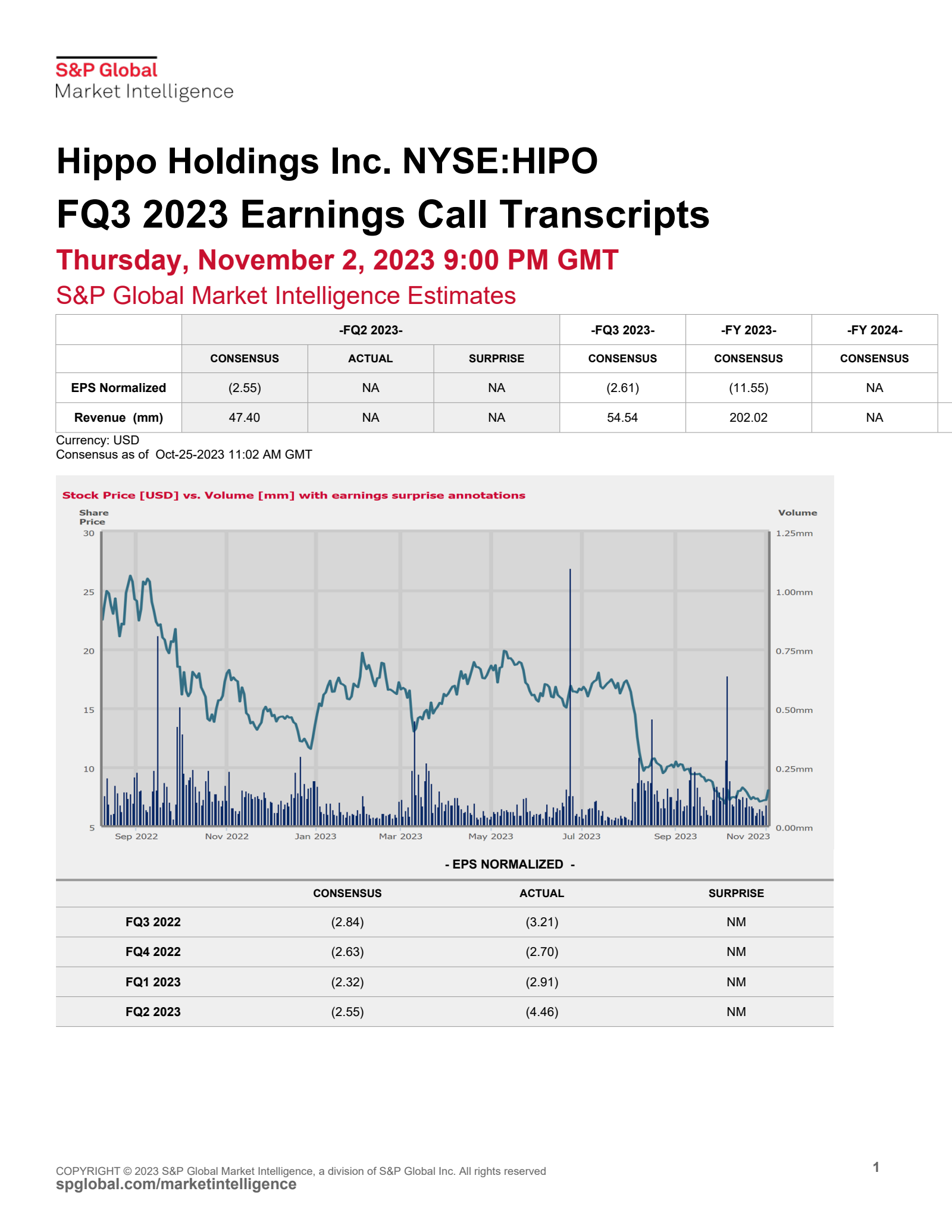
Task: Select the FQ3 2023 Earnings Call Transcripts heading
Action: (x=383, y=214)
